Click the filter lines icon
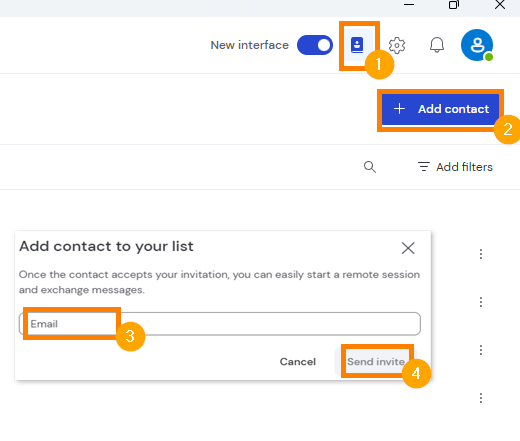 point(424,167)
